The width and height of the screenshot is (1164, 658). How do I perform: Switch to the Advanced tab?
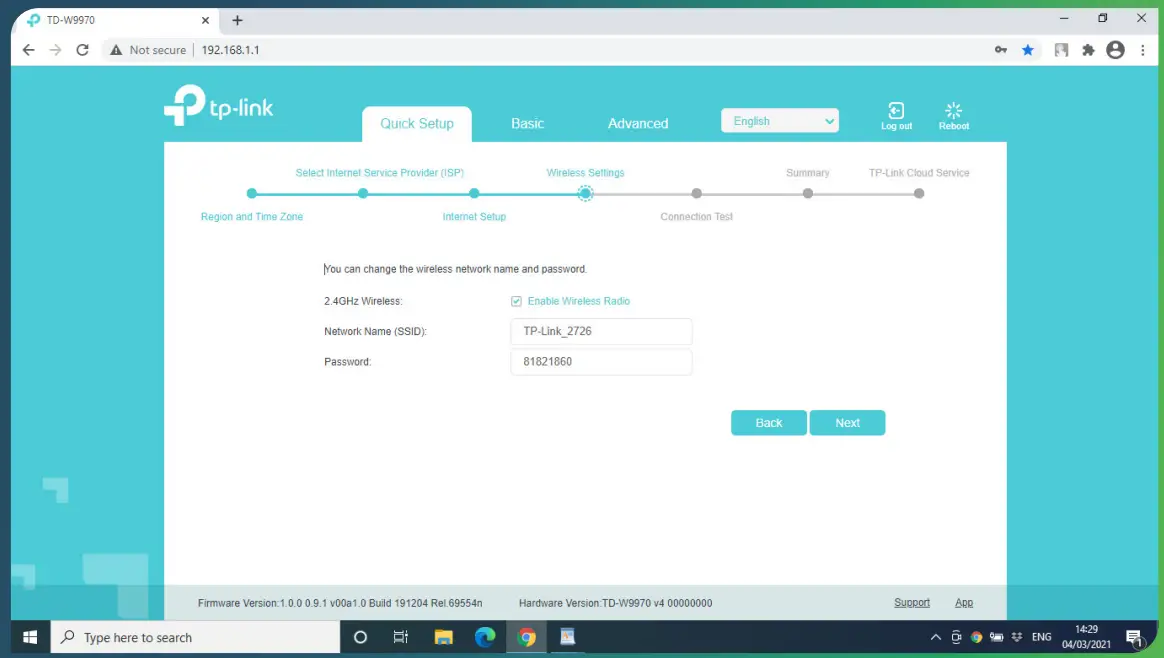pyautogui.click(x=638, y=123)
